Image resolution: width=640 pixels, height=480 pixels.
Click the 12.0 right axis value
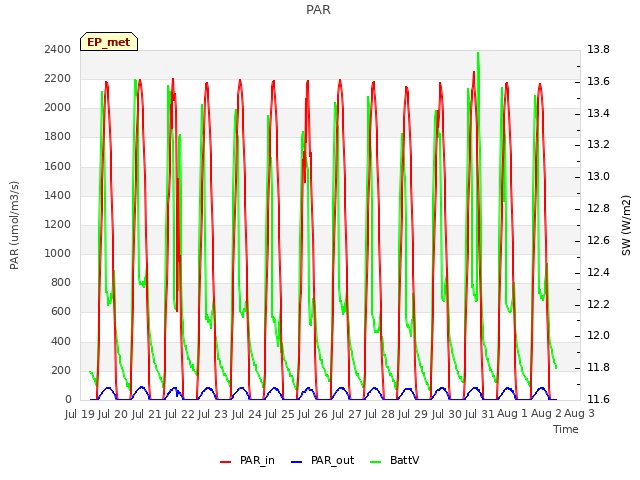598,336
